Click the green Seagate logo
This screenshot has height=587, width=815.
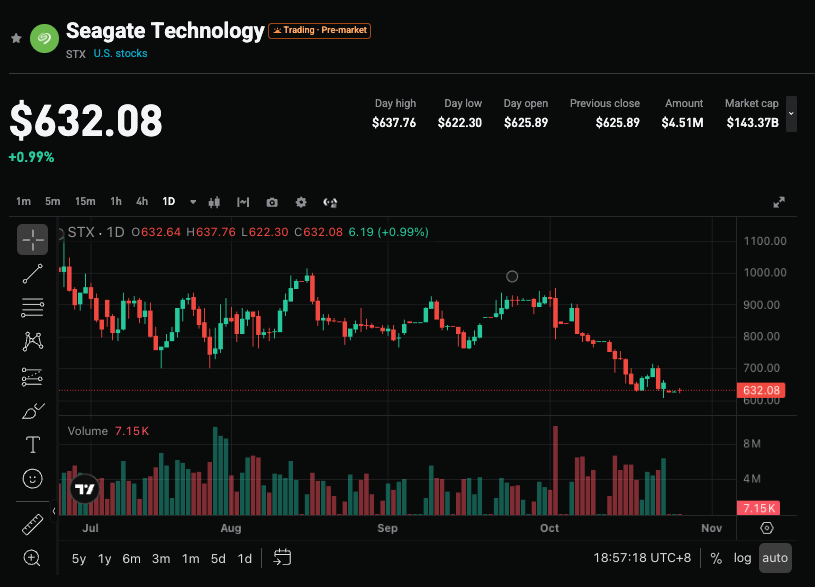pos(44,38)
